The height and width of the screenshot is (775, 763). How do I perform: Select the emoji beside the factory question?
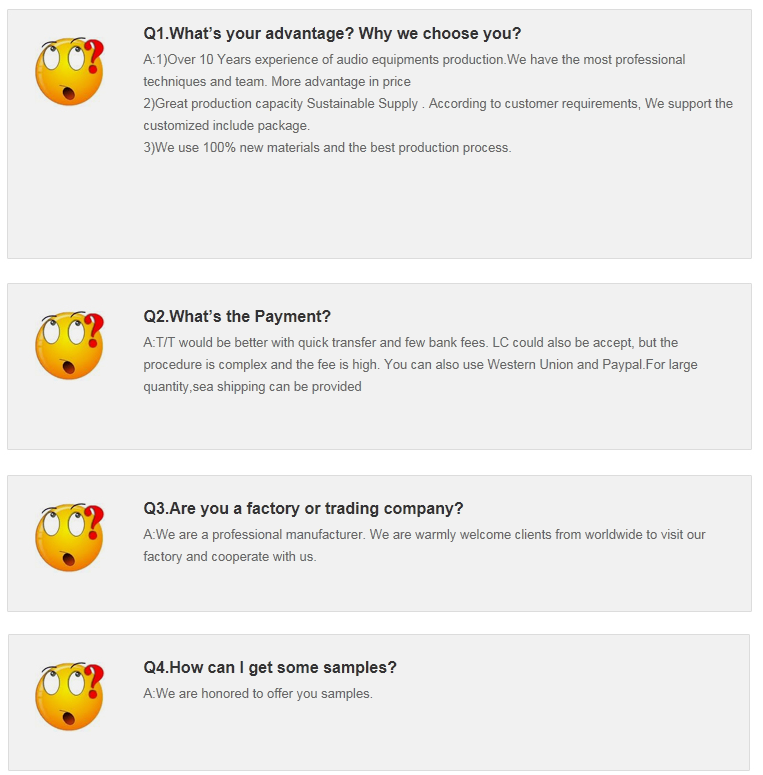[69, 537]
